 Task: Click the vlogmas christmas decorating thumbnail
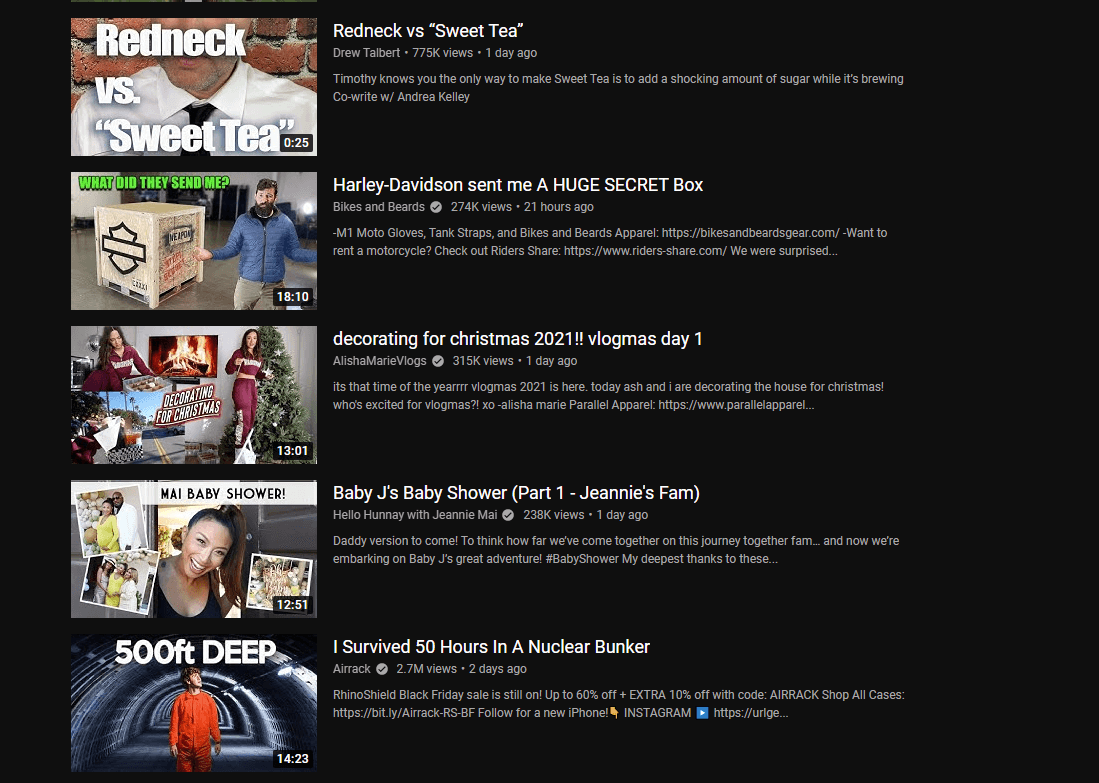[193, 394]
